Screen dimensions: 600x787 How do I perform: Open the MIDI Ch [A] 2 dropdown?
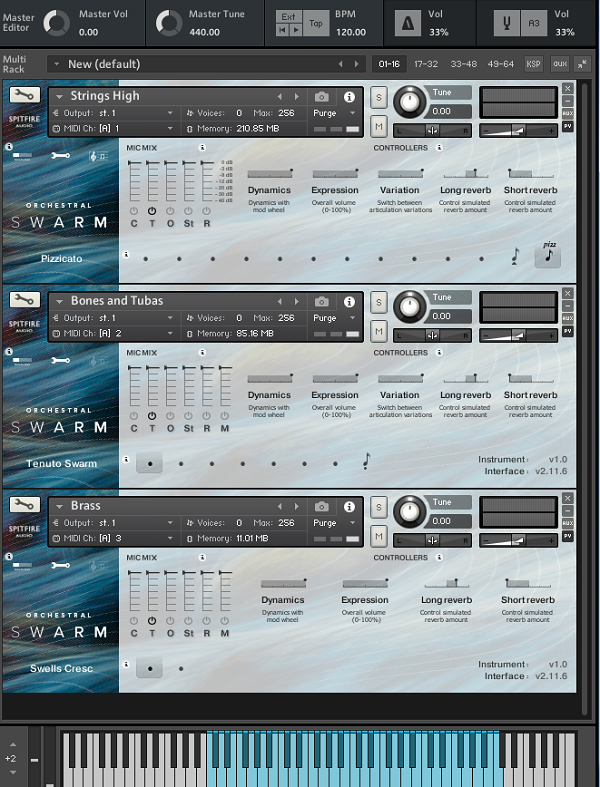click(x=113, y=333)
